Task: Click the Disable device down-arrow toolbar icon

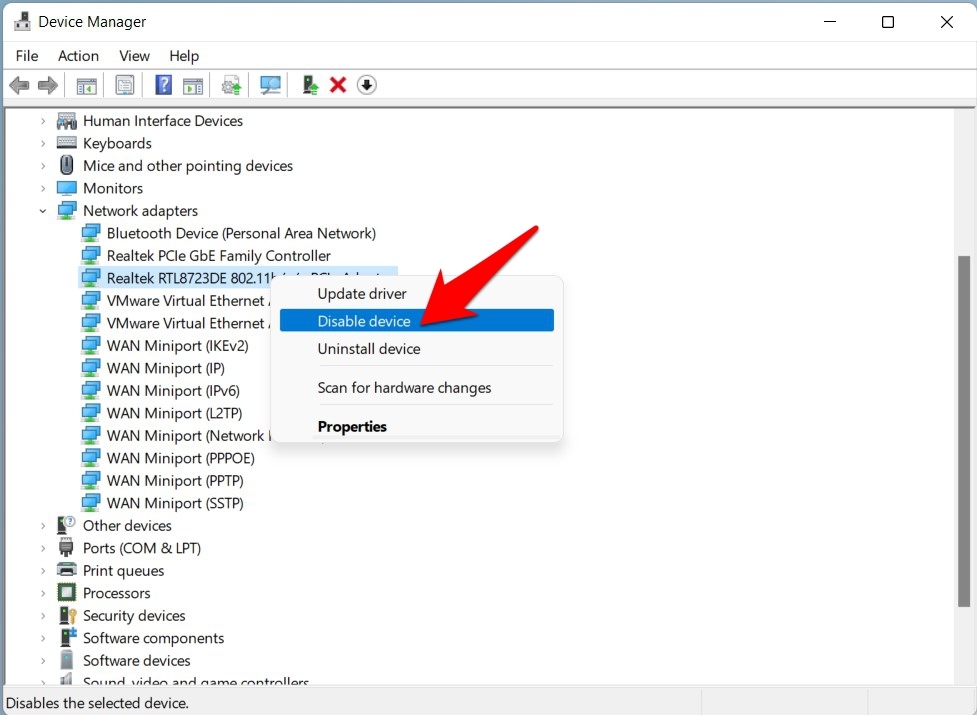Action: click(x=367, y=84)
